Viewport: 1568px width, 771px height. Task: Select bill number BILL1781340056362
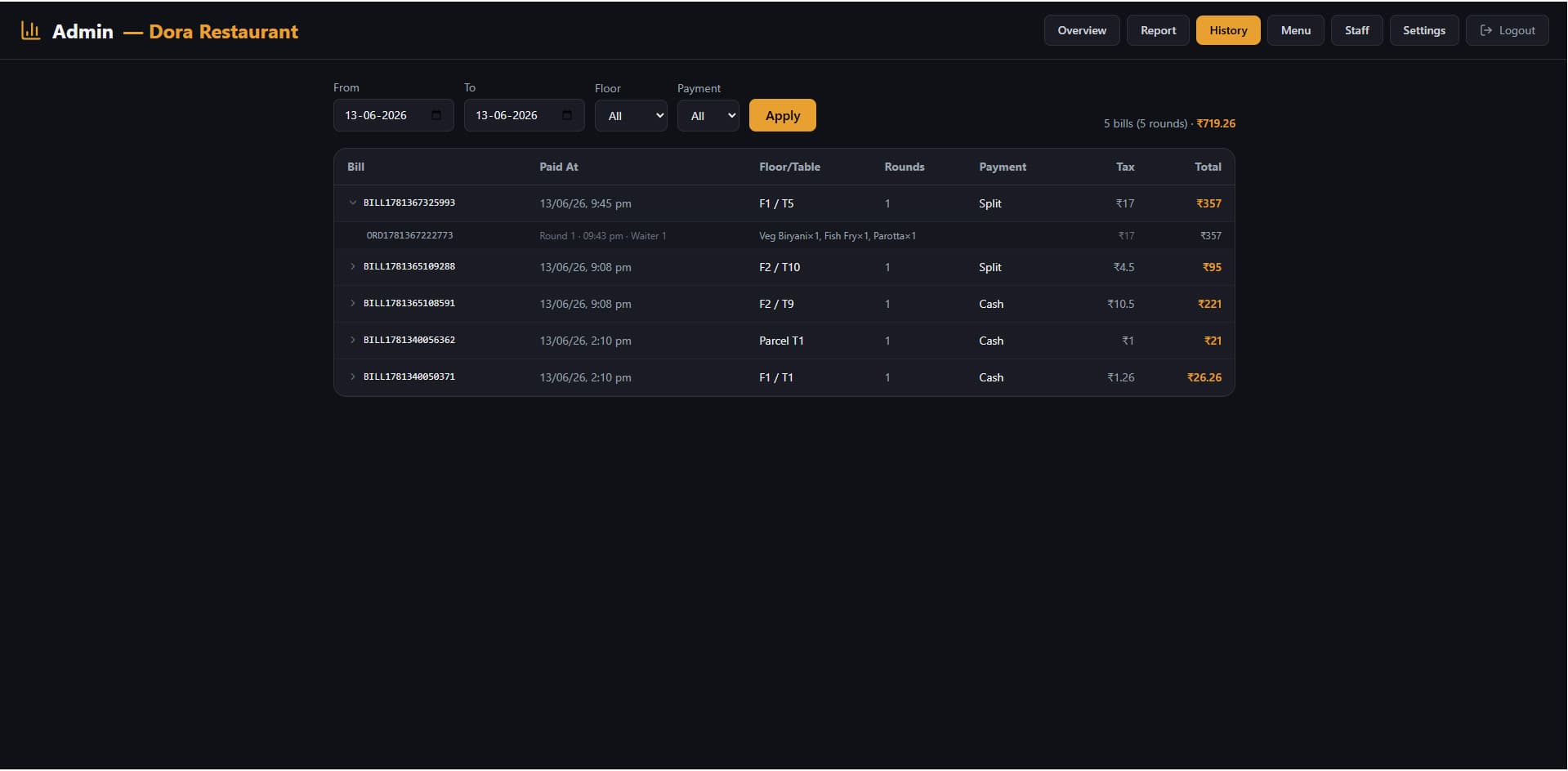point(409,340)
